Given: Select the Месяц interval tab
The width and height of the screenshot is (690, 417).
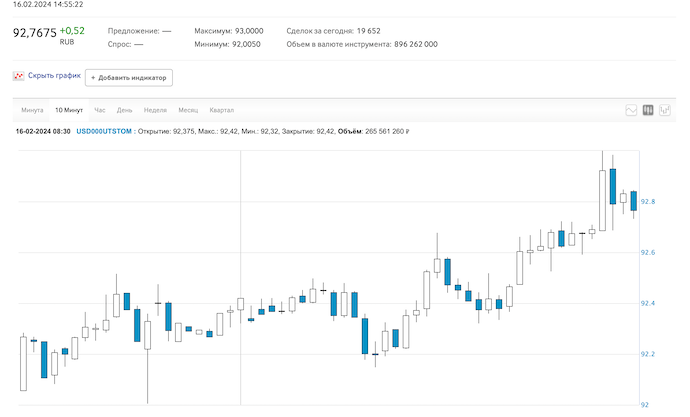Looking at the screenshot, I should pos(188,109).
